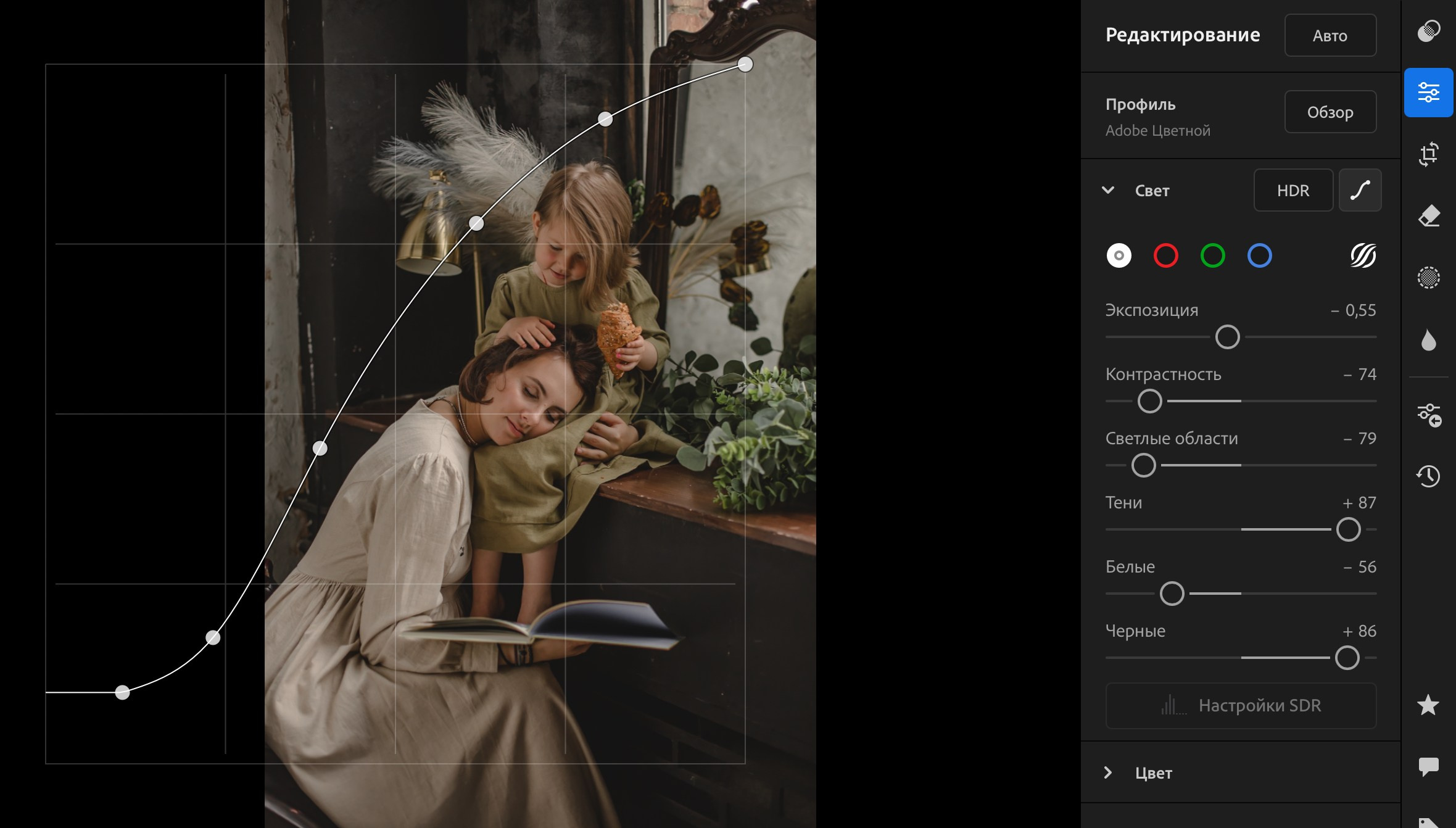Open the comments speech bubble icon
This screenshot has width=1456, height=828.
[1428, 766]
